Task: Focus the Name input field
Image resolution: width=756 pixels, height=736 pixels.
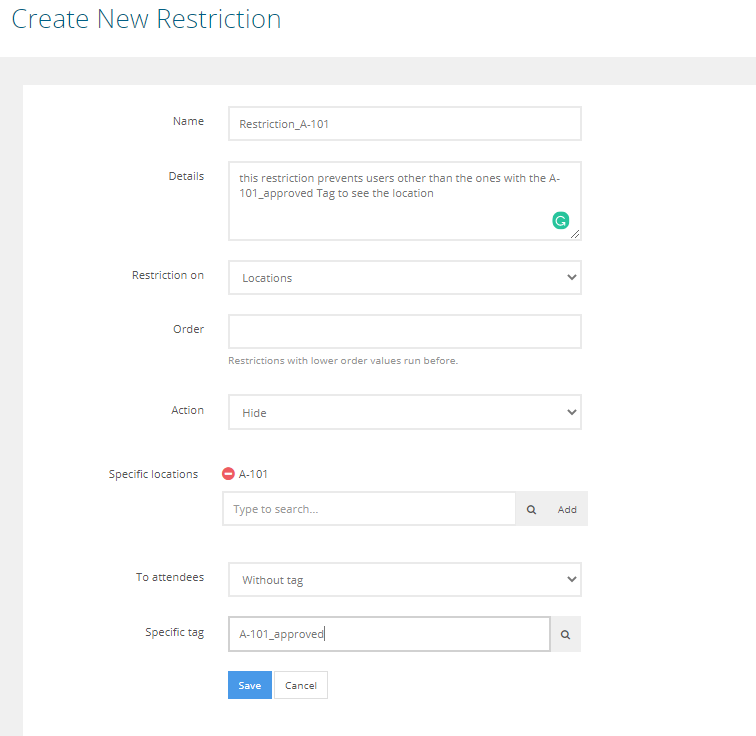Action: pos(404,124)
